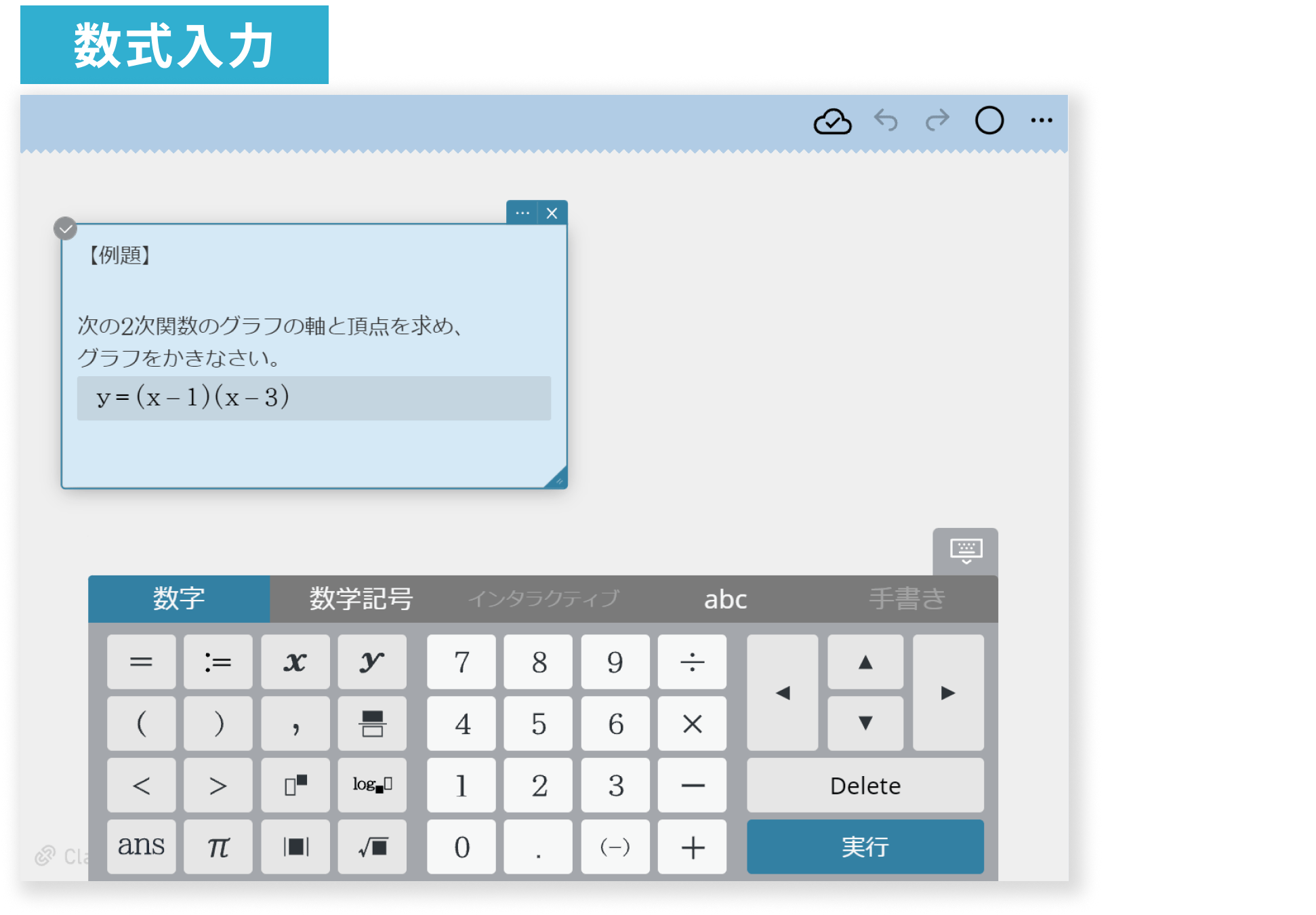Insert the greater-than sign
This screenshot has width=1316, height=915.
tap(218, 786)
